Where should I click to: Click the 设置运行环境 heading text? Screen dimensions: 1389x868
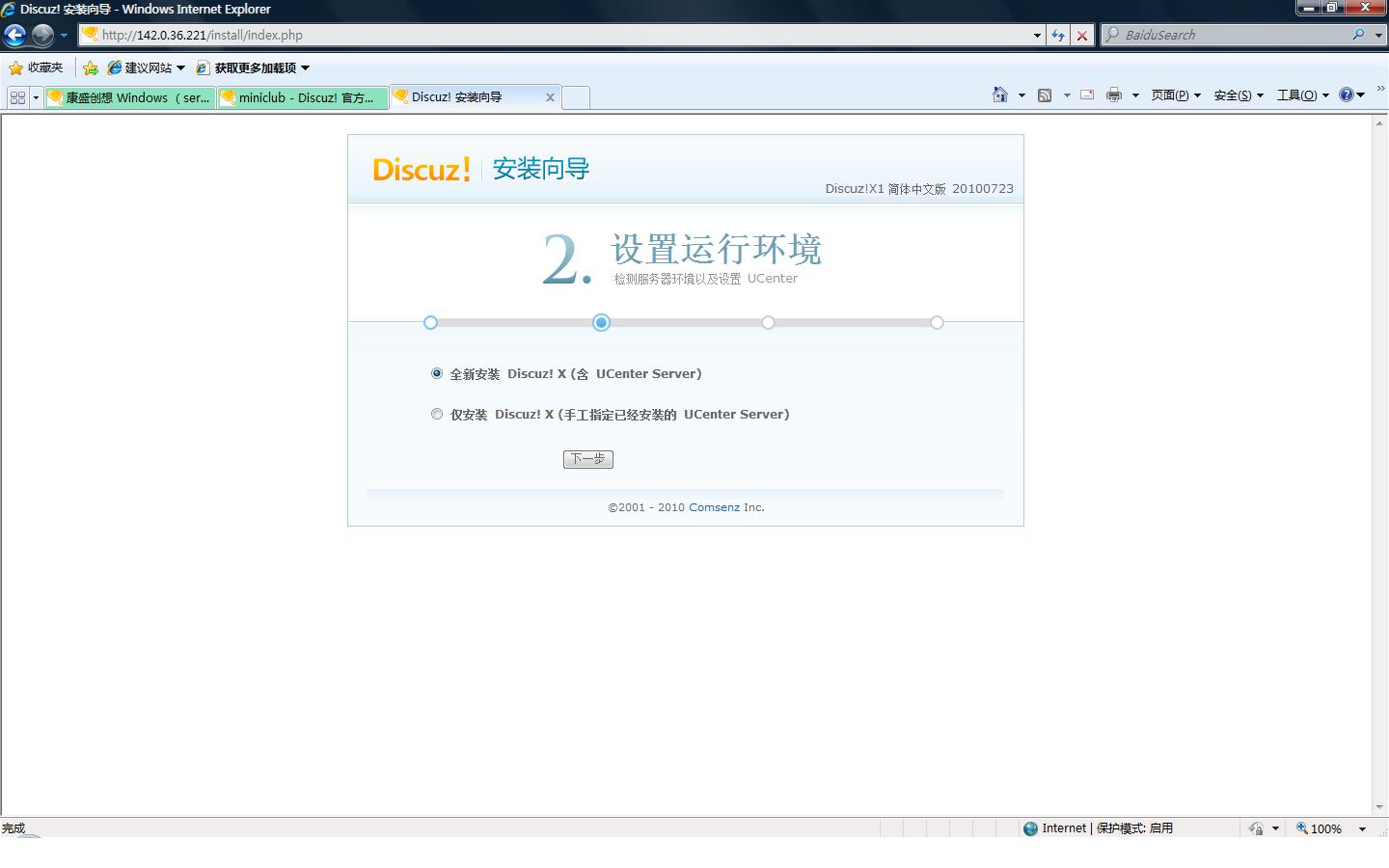tap(717, 249)
